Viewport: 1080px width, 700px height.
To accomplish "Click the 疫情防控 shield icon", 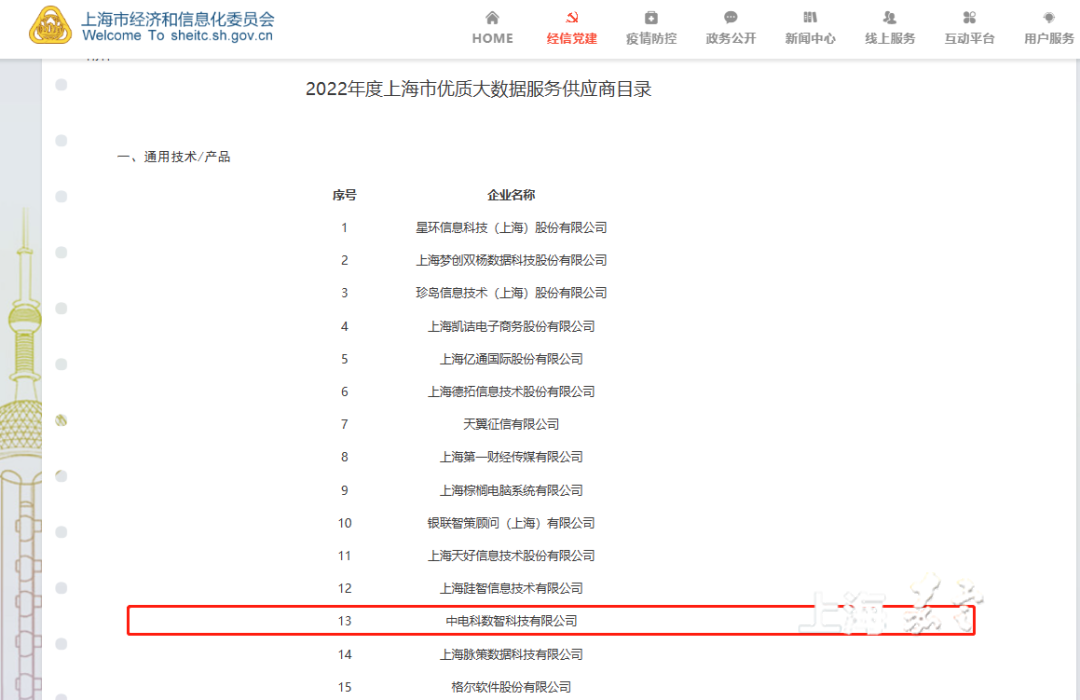I will pyautogui.click(x=650, y=17).
